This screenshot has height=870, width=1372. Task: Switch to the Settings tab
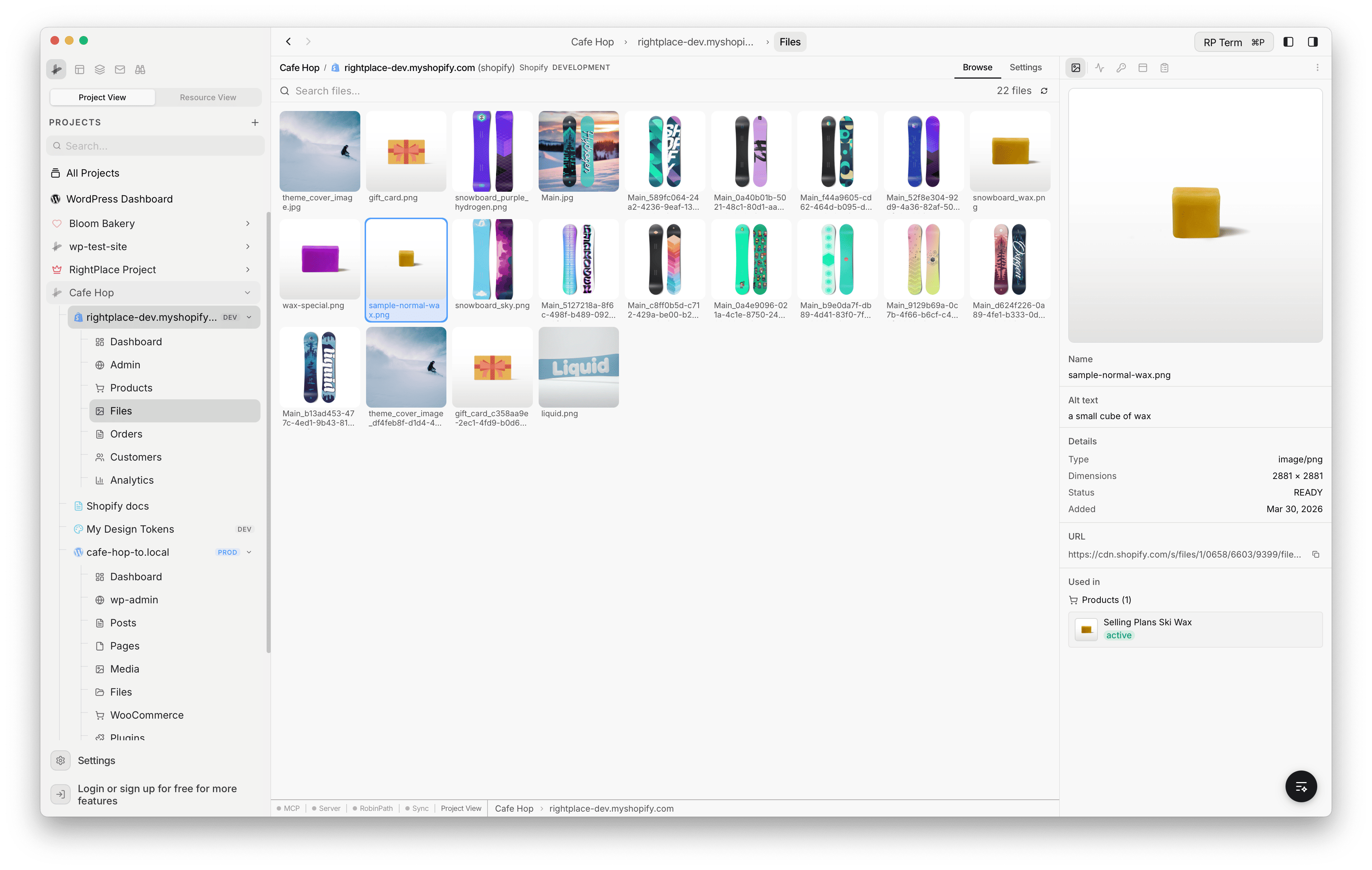coord(1025,67)
